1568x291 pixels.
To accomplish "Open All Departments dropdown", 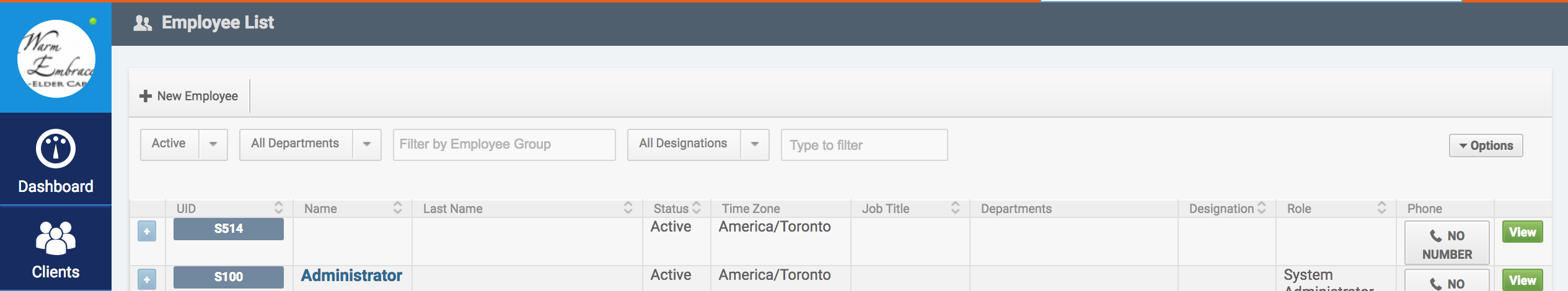I will click(x=366, y=144).
